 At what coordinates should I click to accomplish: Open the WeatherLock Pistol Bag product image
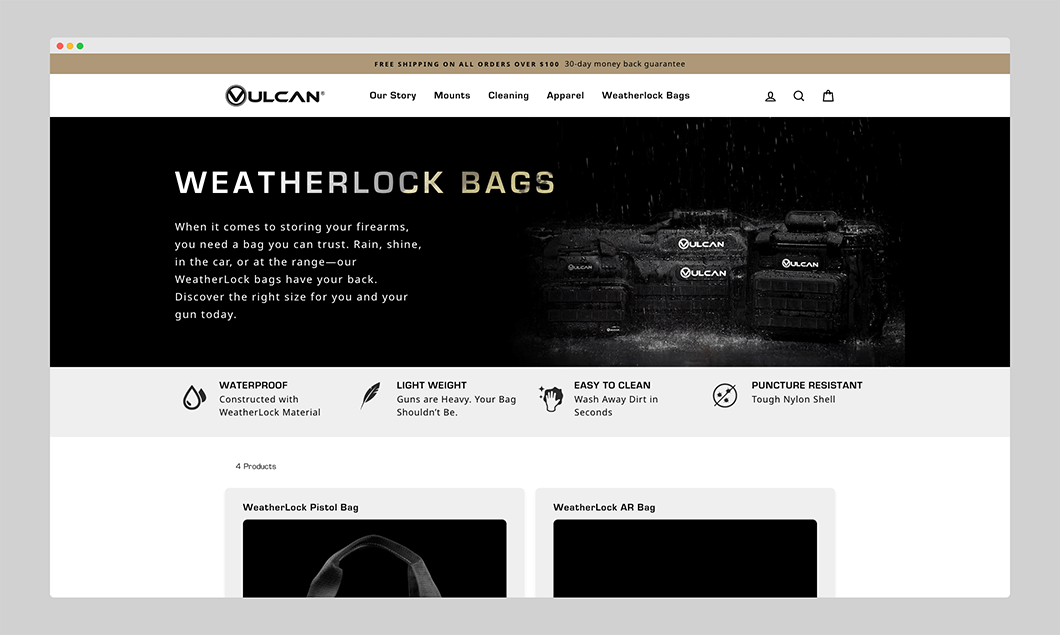click(x=374, y=558)
